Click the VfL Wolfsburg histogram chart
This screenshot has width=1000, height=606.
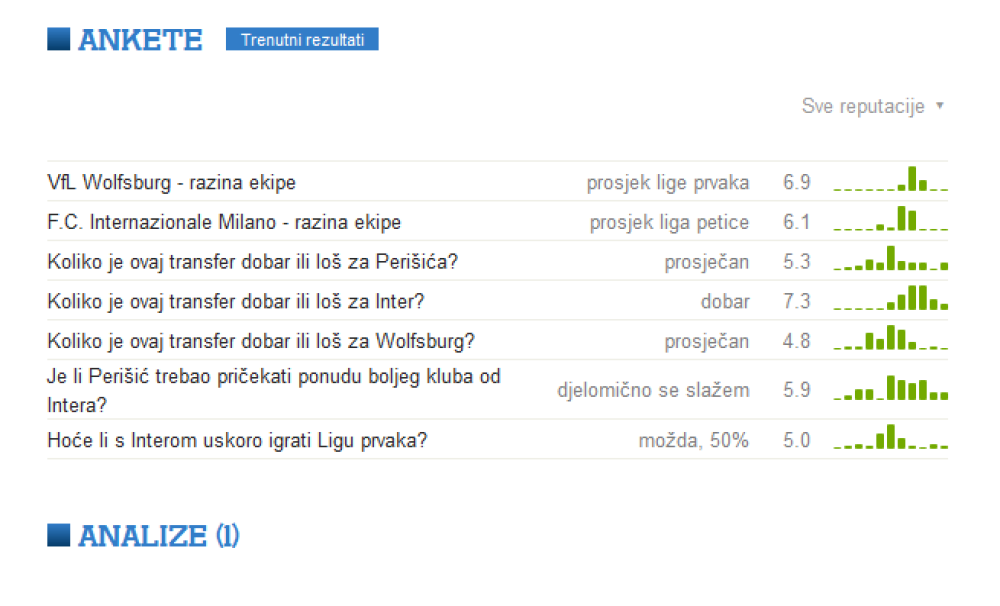coord(890,180)
